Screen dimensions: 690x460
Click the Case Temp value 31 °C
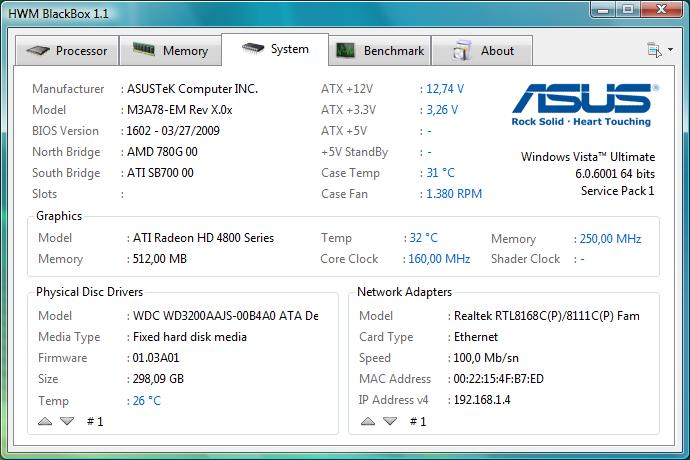click(440, 173)
